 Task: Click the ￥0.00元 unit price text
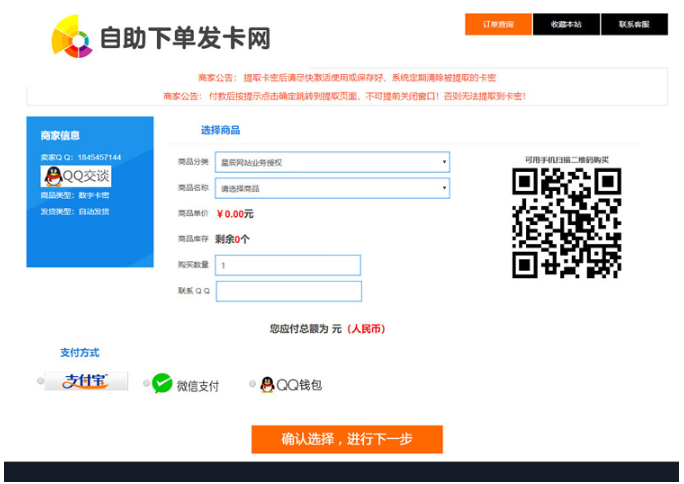coord(235,214)
